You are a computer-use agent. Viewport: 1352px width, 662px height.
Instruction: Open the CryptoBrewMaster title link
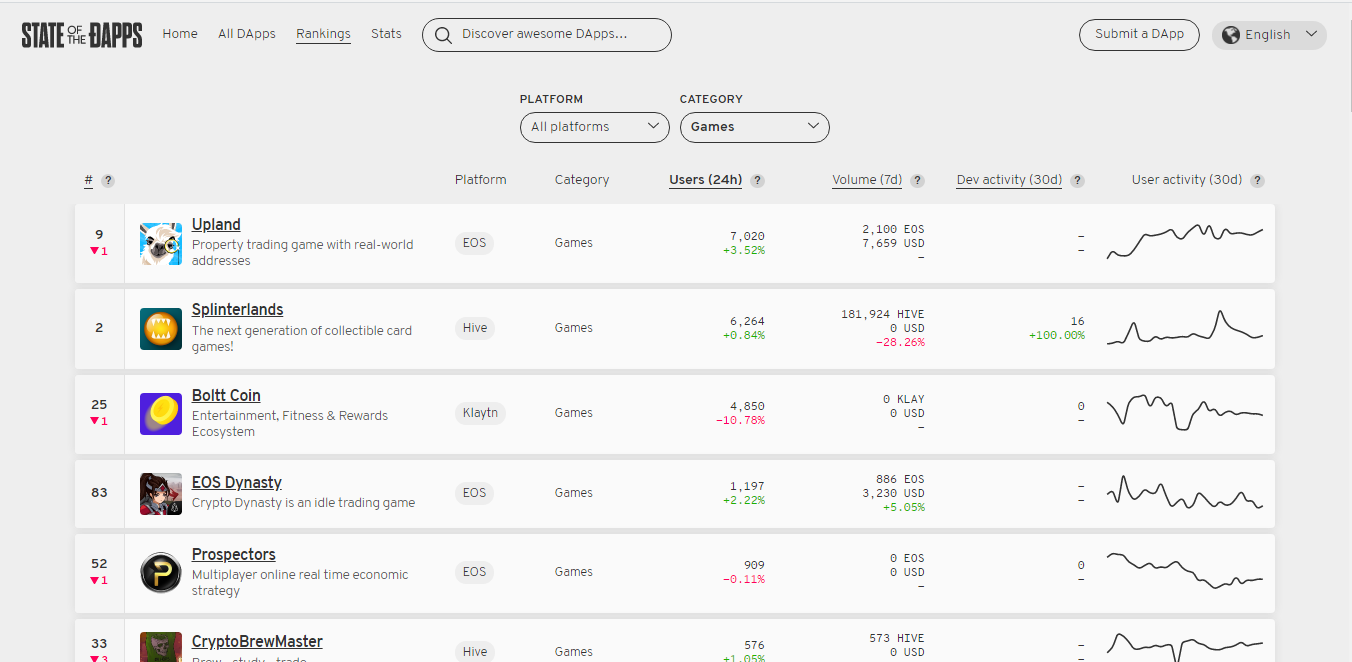point(257,642)
